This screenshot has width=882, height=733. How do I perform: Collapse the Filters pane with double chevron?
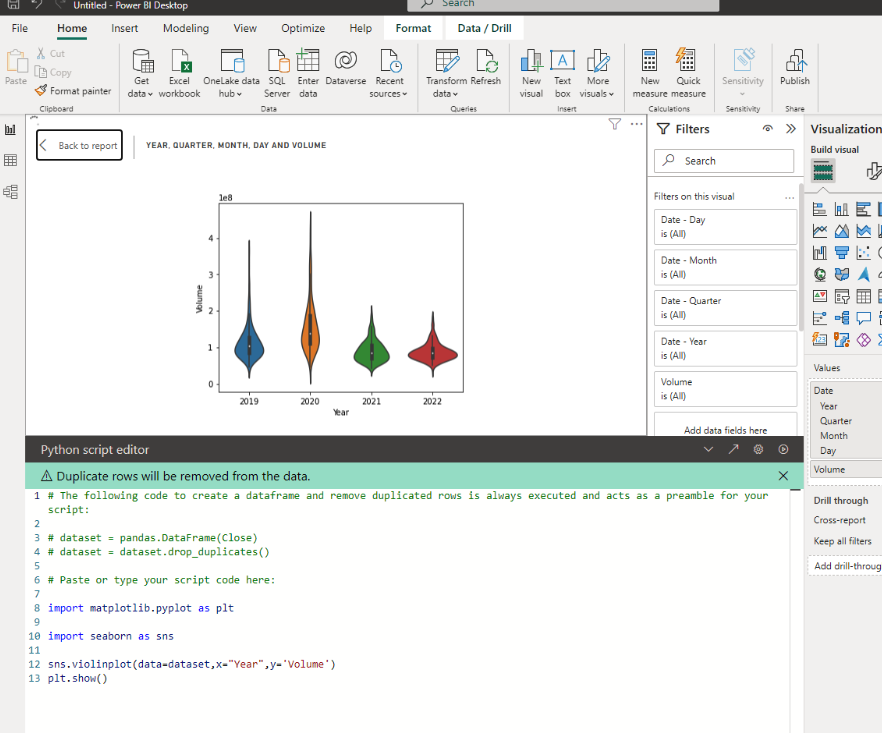point(791,129)
